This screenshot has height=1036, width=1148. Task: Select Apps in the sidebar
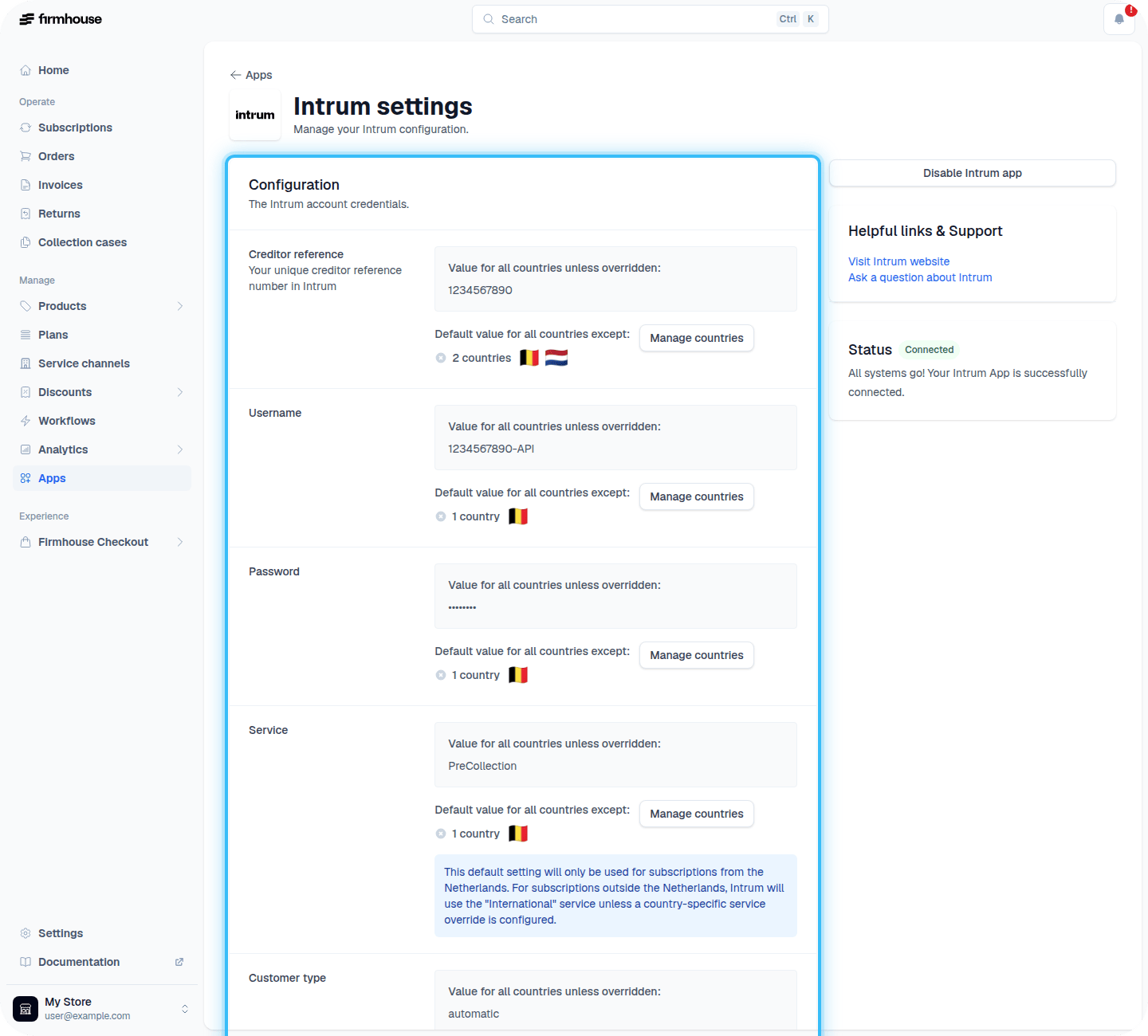coord(102,478)
